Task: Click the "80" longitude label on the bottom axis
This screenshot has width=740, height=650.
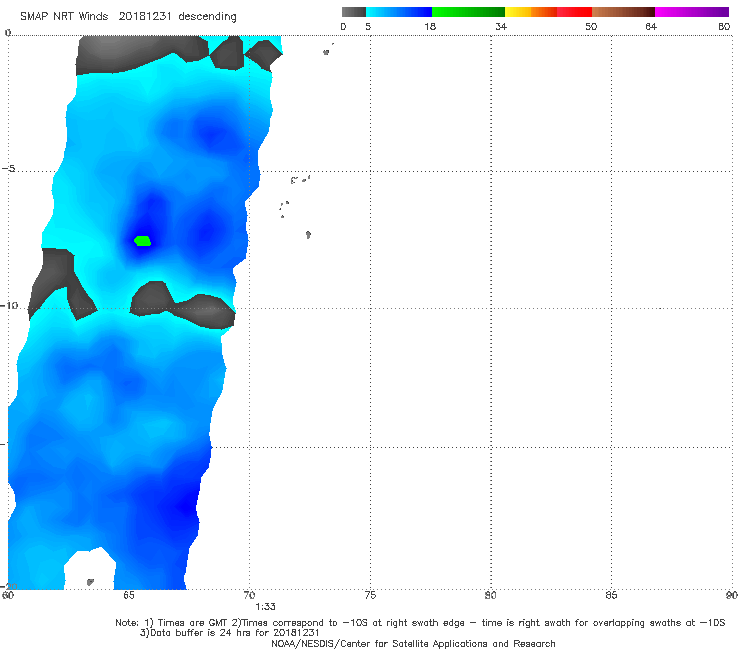Action: 491,595
